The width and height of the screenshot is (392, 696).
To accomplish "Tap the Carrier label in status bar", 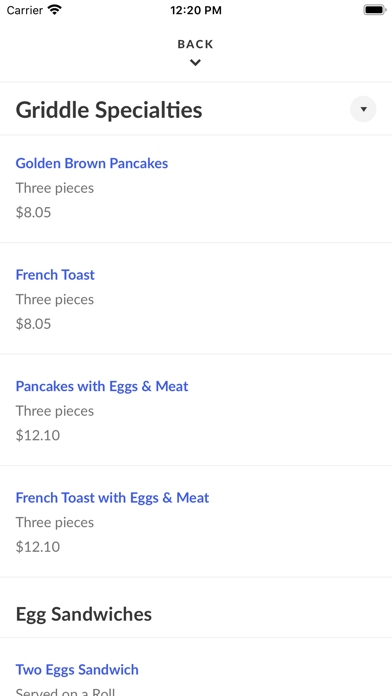I will click(x=25, y=10).
